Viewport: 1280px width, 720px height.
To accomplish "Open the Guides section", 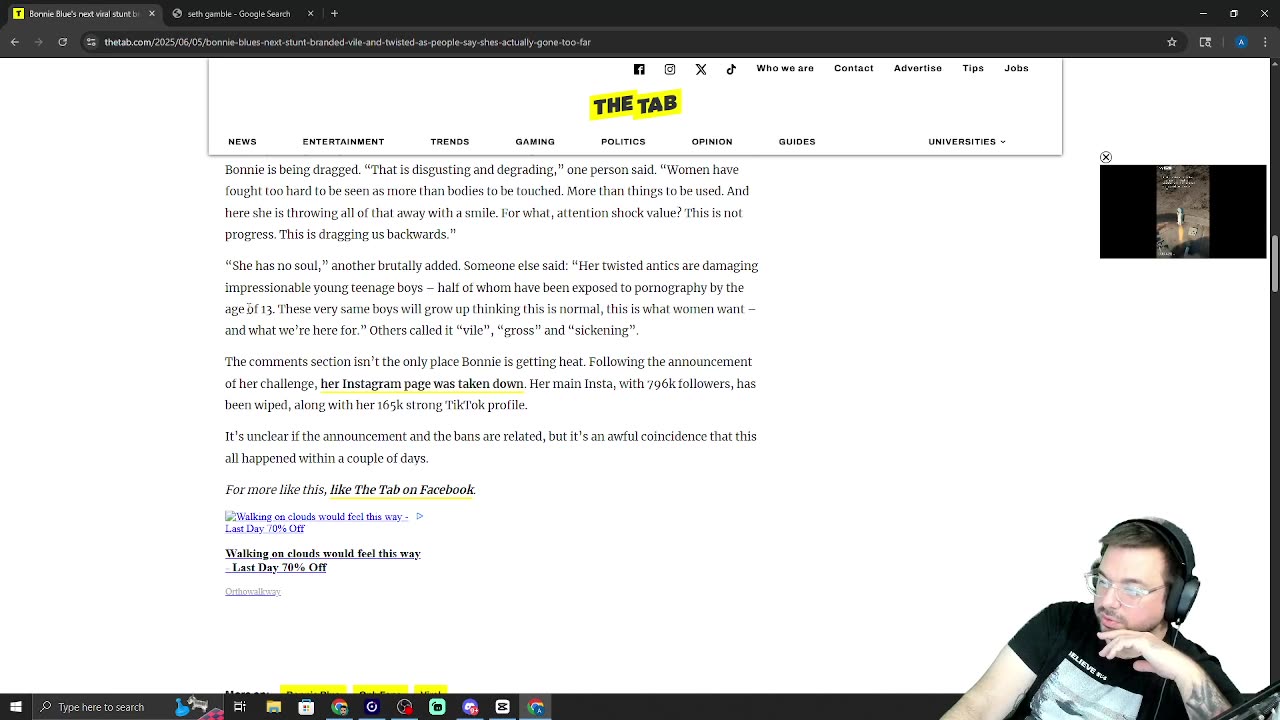I will point(797,141).
